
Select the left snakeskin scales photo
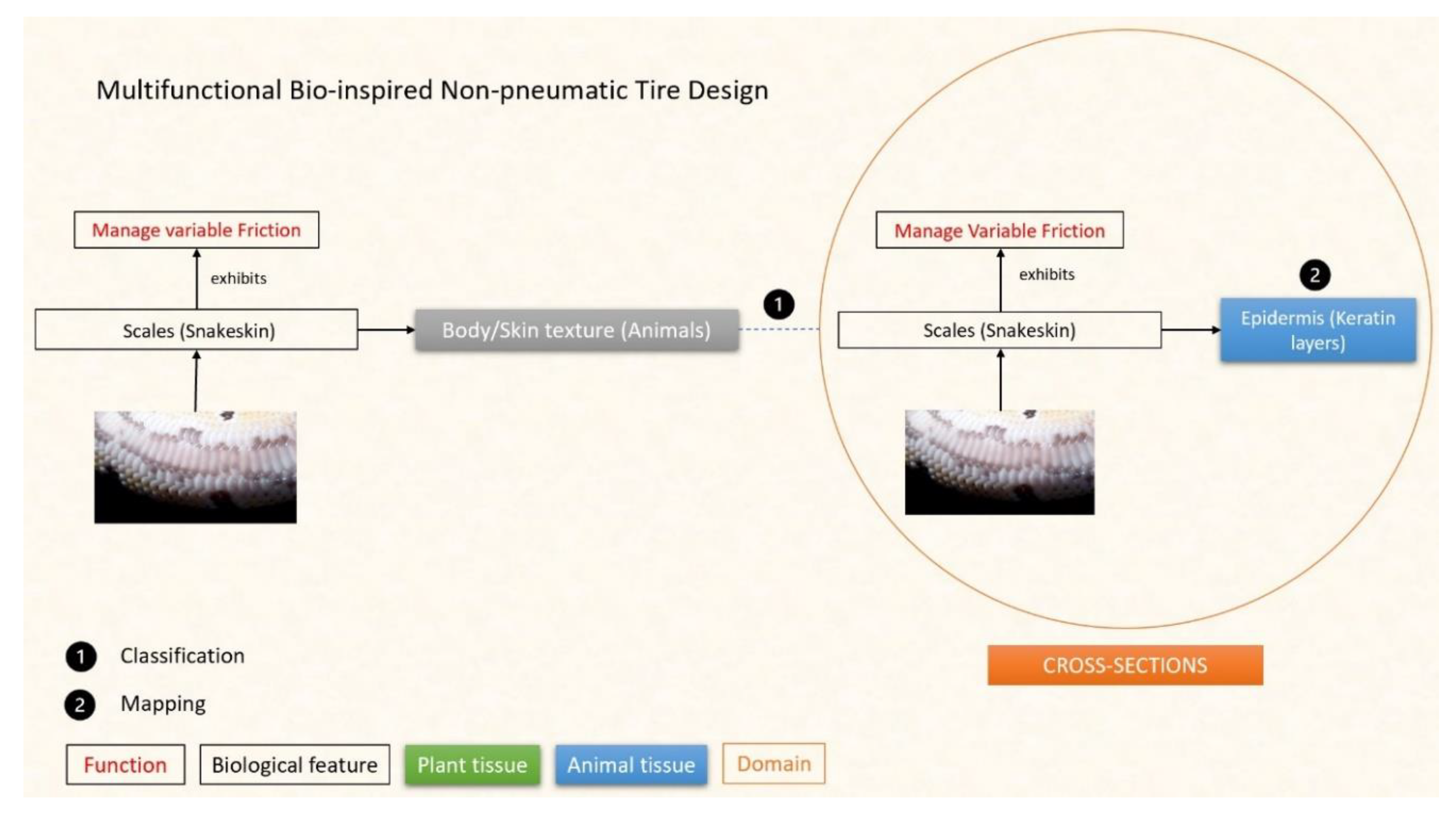195,467
